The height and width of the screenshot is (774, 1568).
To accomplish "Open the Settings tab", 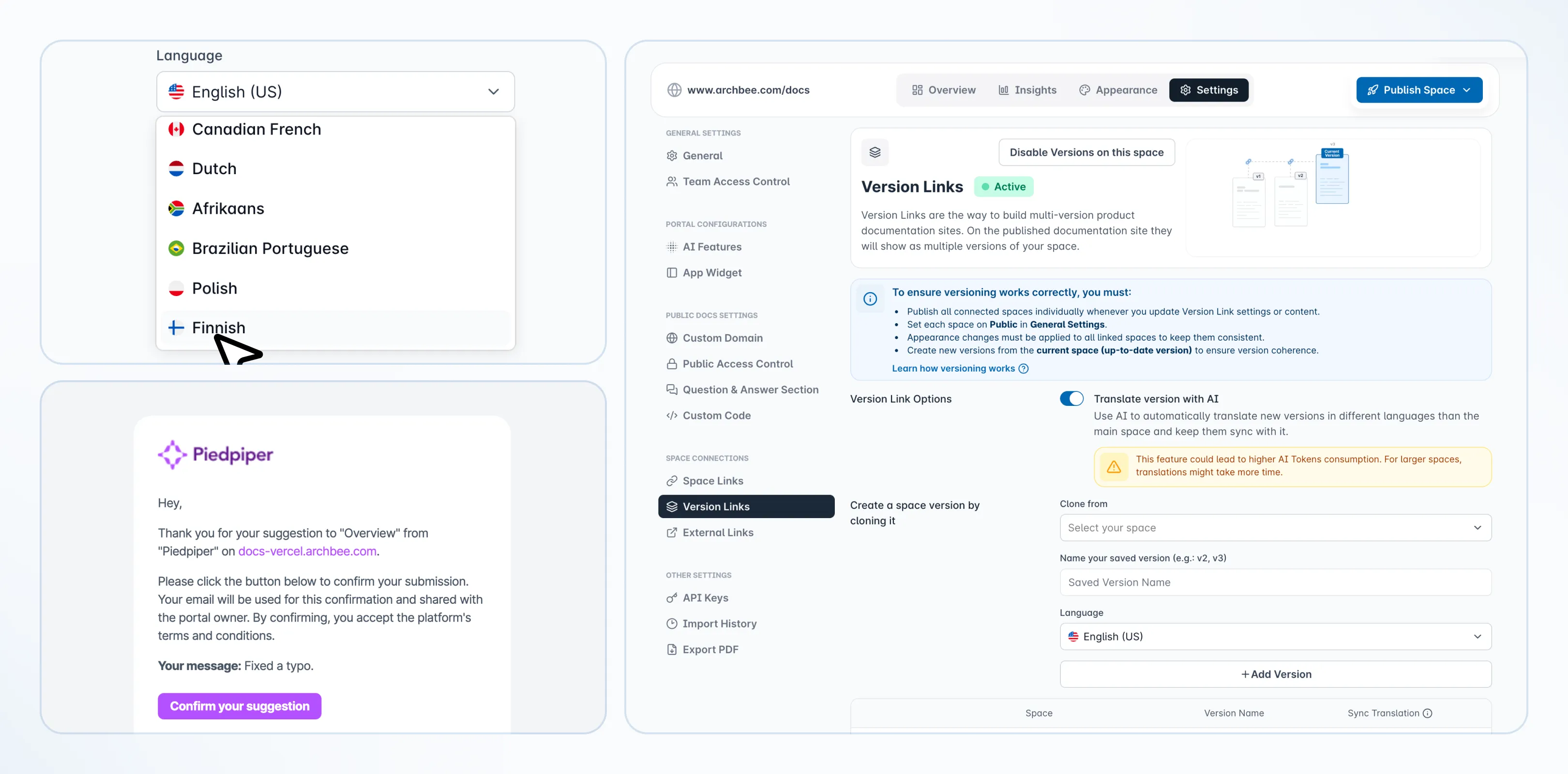I will coord(1208,90).
